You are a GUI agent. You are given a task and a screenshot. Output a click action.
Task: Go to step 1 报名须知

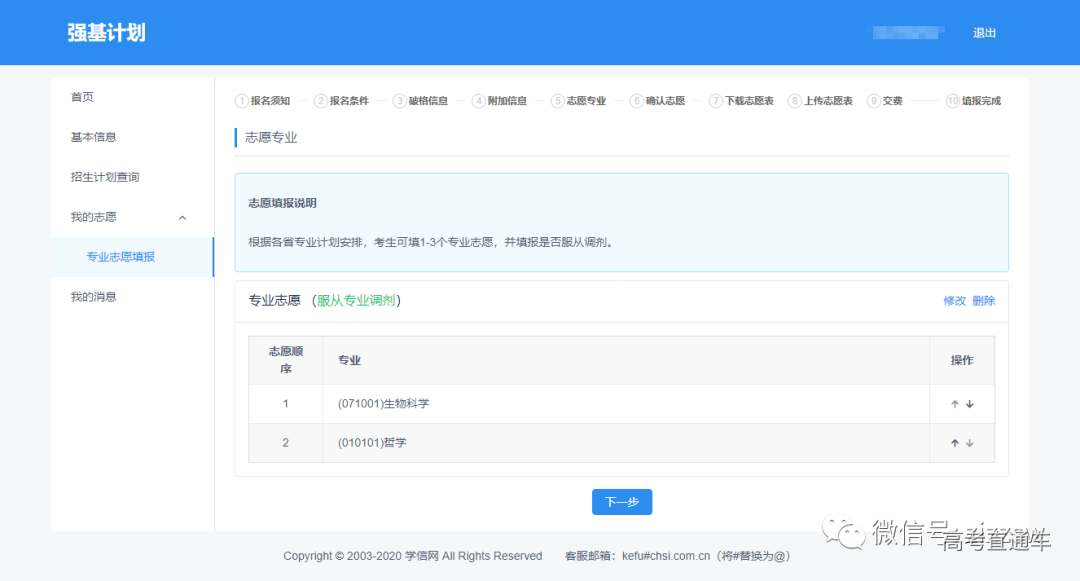pyautogui.click(x=262, y=101)
